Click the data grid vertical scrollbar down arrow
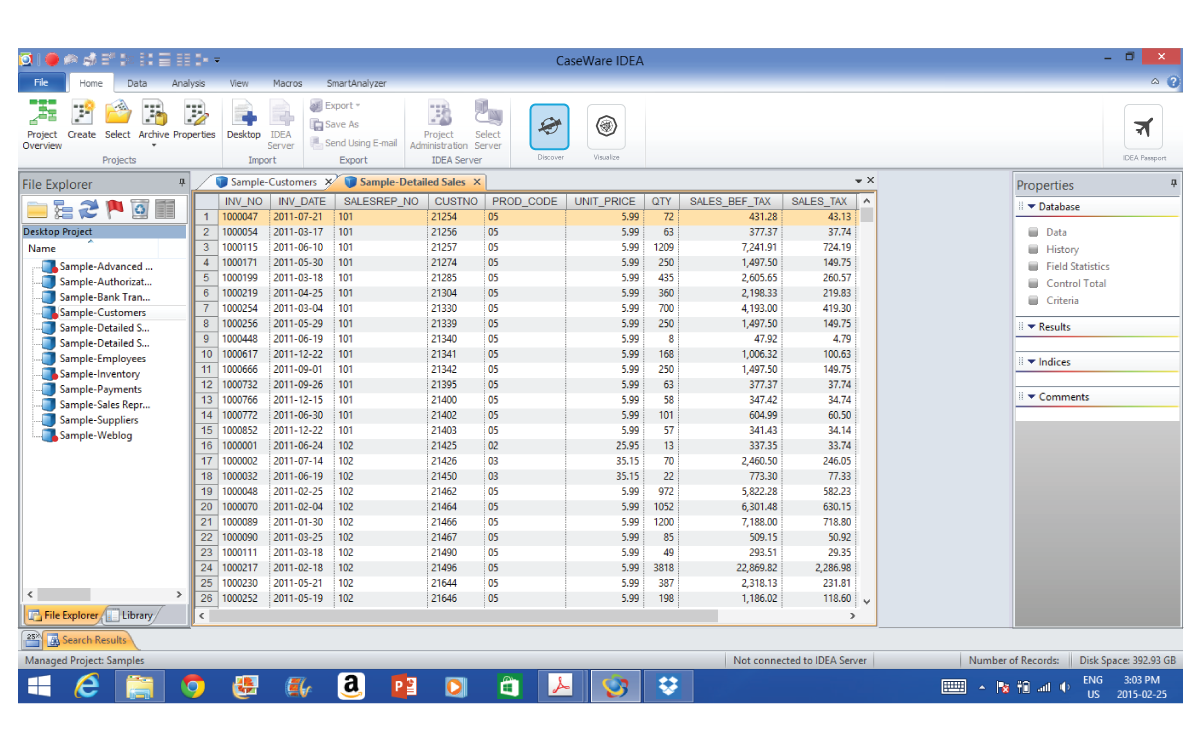The image size is (1200, 750). 867,601
